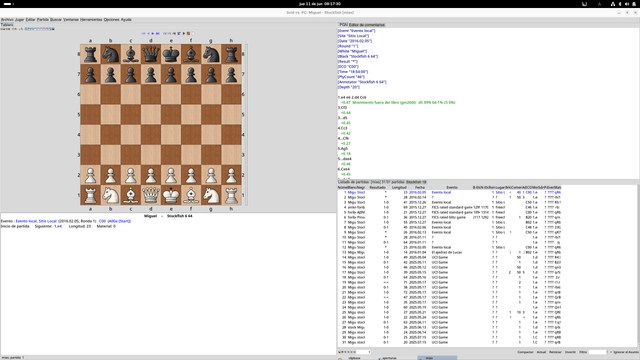This screenshot has width=640, height=360.
Task: Click the empty e4 square
Action: click(171, 135)
